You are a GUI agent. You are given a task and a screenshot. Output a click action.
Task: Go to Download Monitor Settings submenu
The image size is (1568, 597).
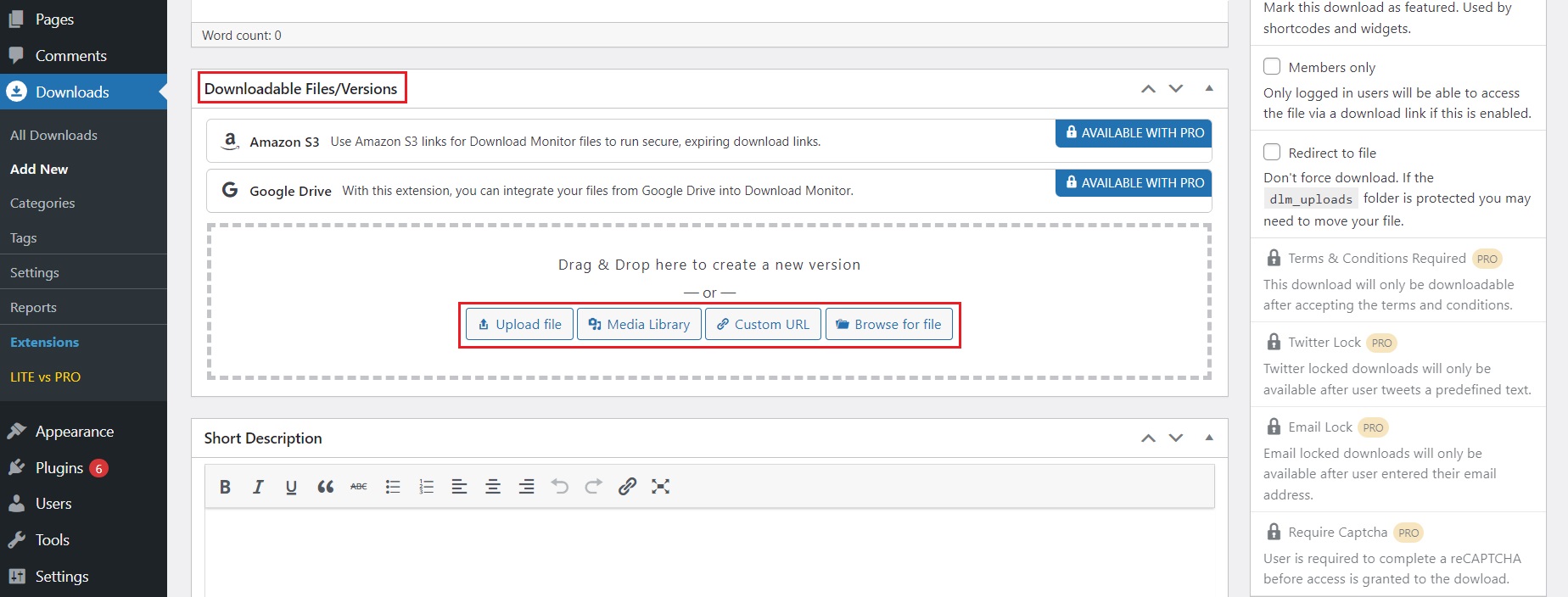click(35, 272)
